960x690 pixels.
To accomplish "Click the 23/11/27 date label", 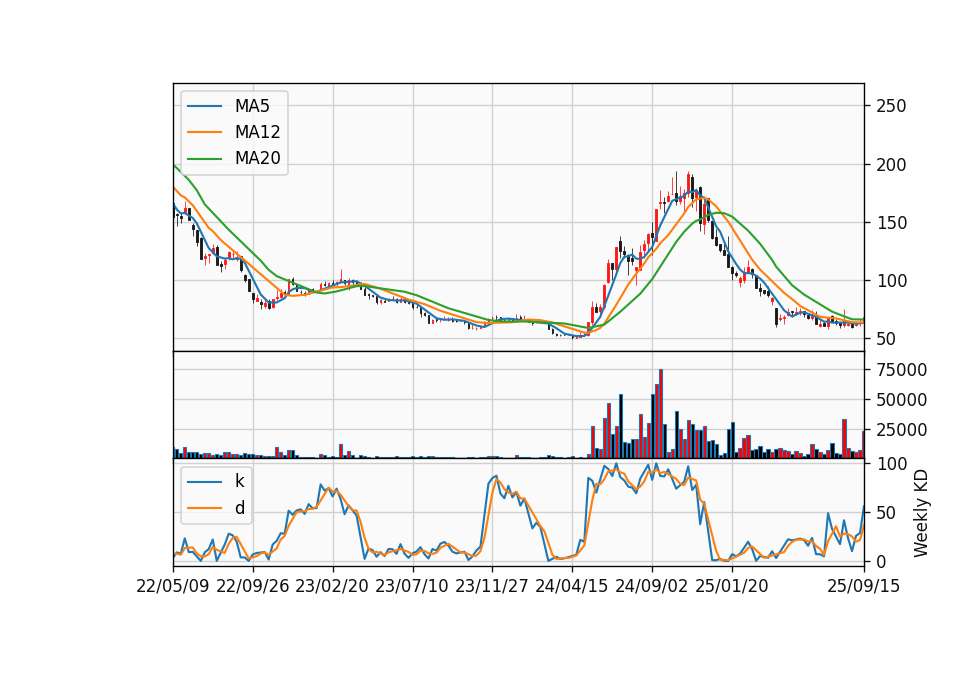I will pos(492,586).
